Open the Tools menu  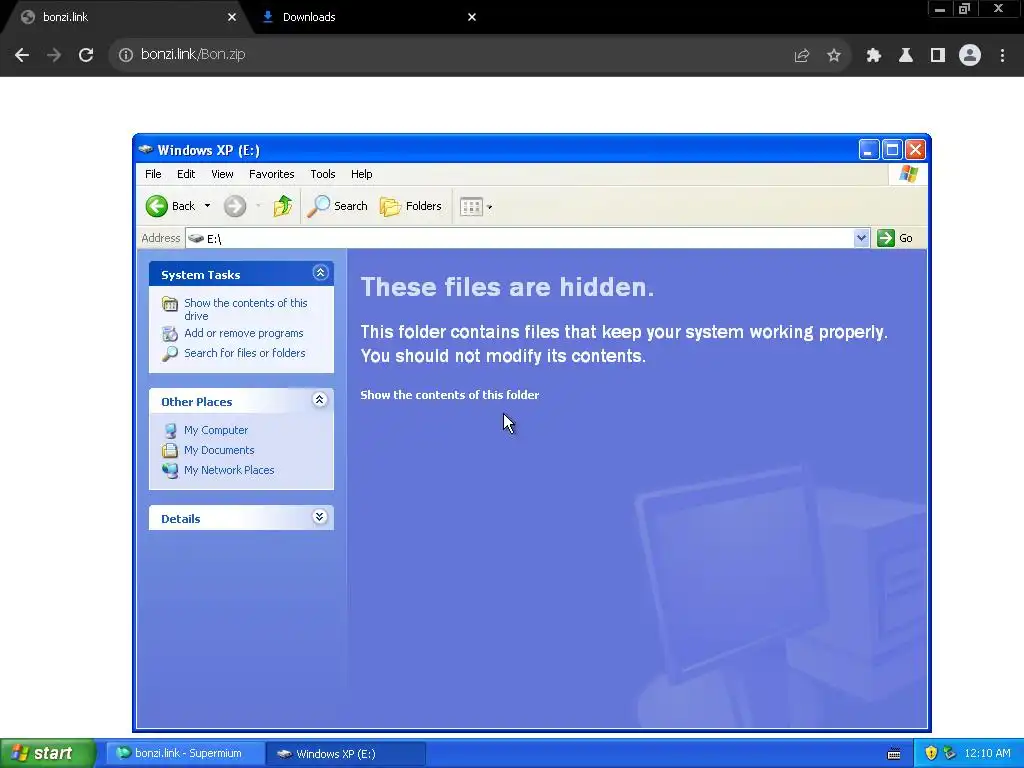point(323,174)
